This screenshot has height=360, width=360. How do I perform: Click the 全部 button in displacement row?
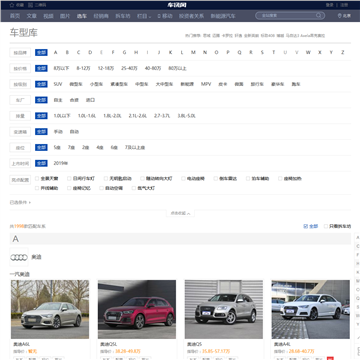click(41, 116)
